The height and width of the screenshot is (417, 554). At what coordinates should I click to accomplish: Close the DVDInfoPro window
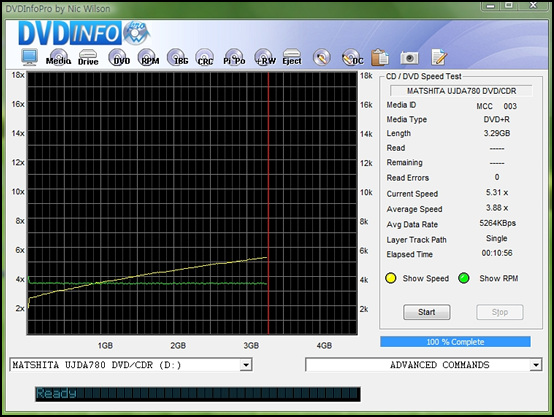tap(534, 5)
